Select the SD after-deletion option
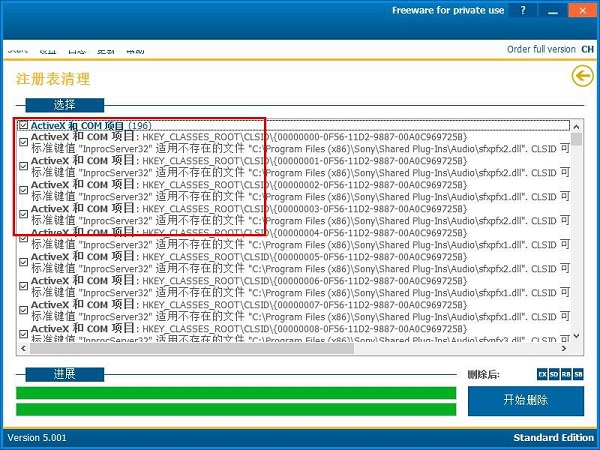This screenshot has height=450, width=600. point(554,374)
